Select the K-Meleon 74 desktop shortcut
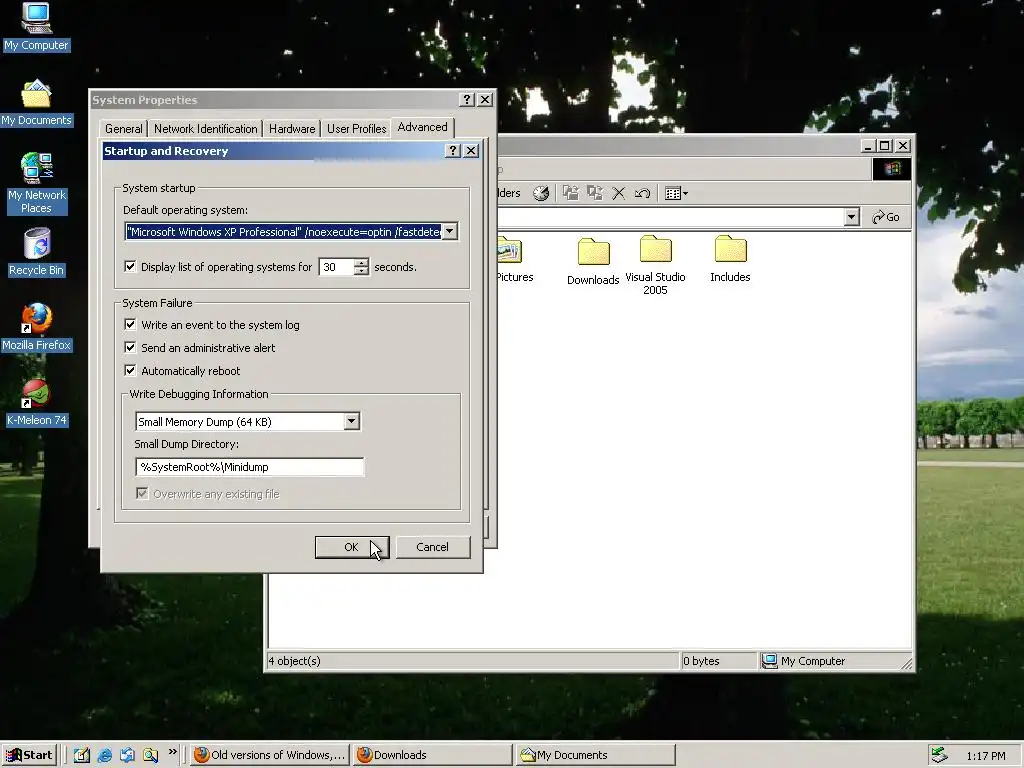The height and width of the screenshot is (768, 1024). point(36,402)
